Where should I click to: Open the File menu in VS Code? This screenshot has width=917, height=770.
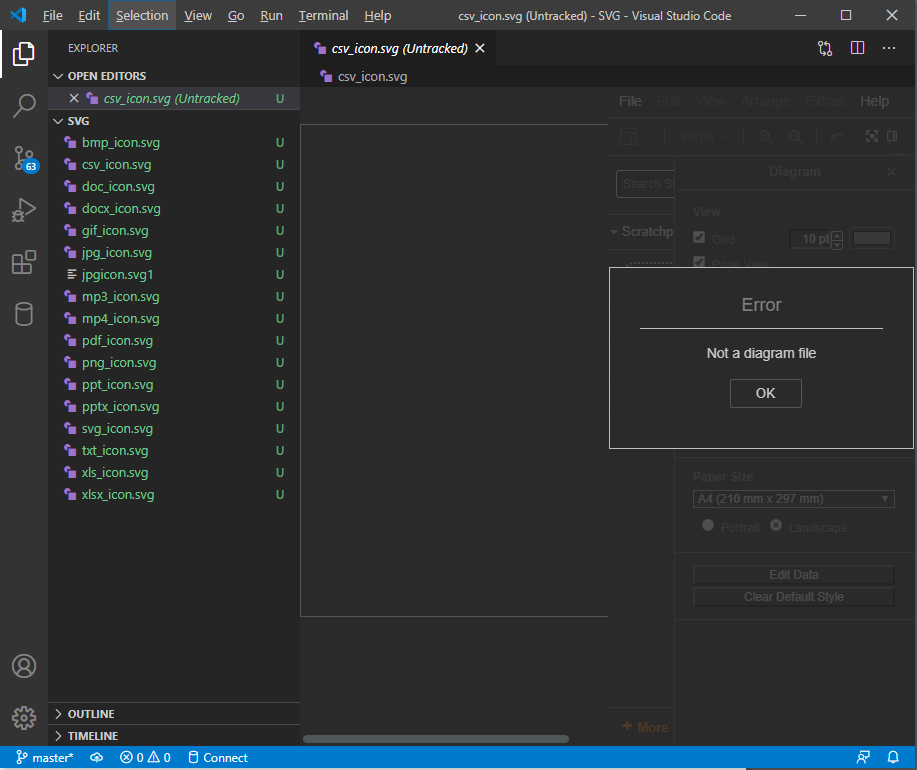click(x=53, y=16)
